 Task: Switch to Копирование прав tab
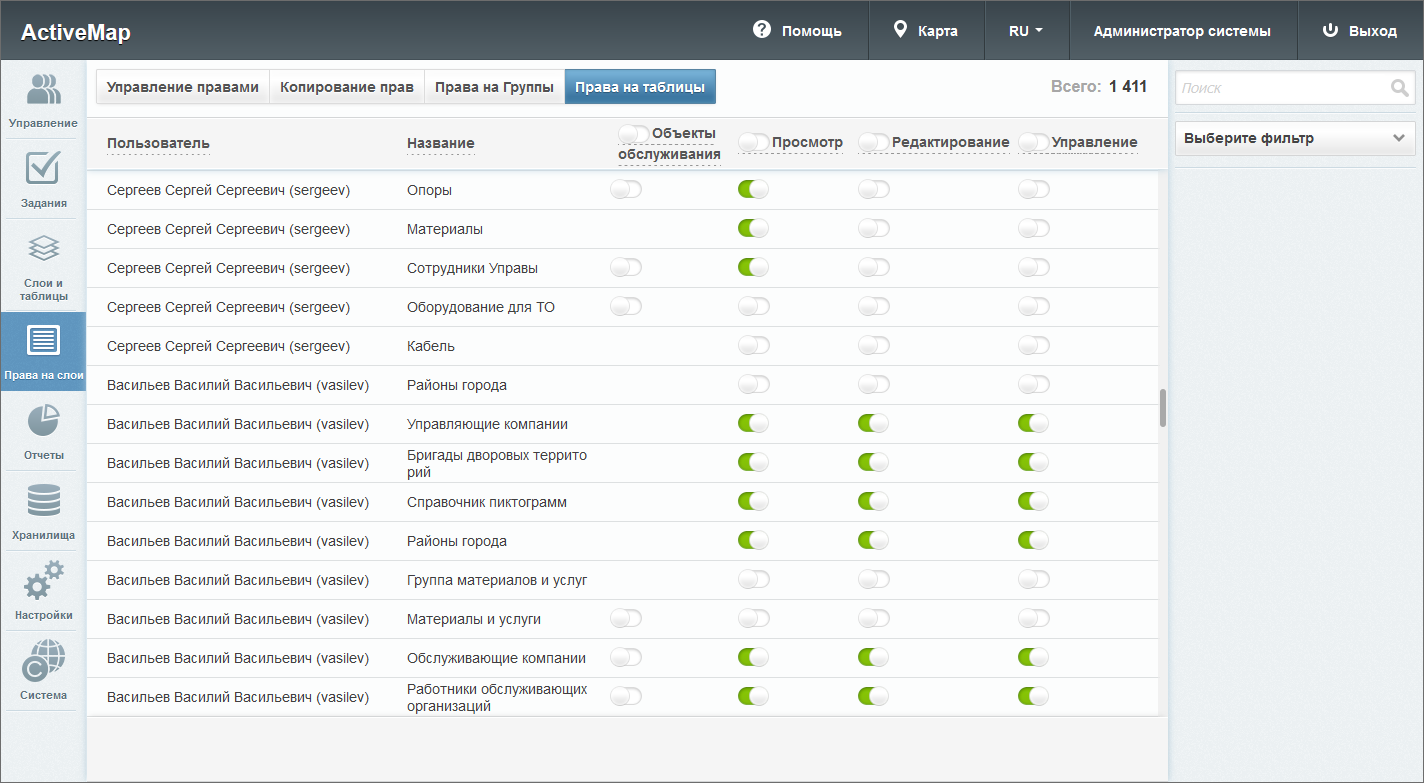pyautogui.click(x=347, y=87)
